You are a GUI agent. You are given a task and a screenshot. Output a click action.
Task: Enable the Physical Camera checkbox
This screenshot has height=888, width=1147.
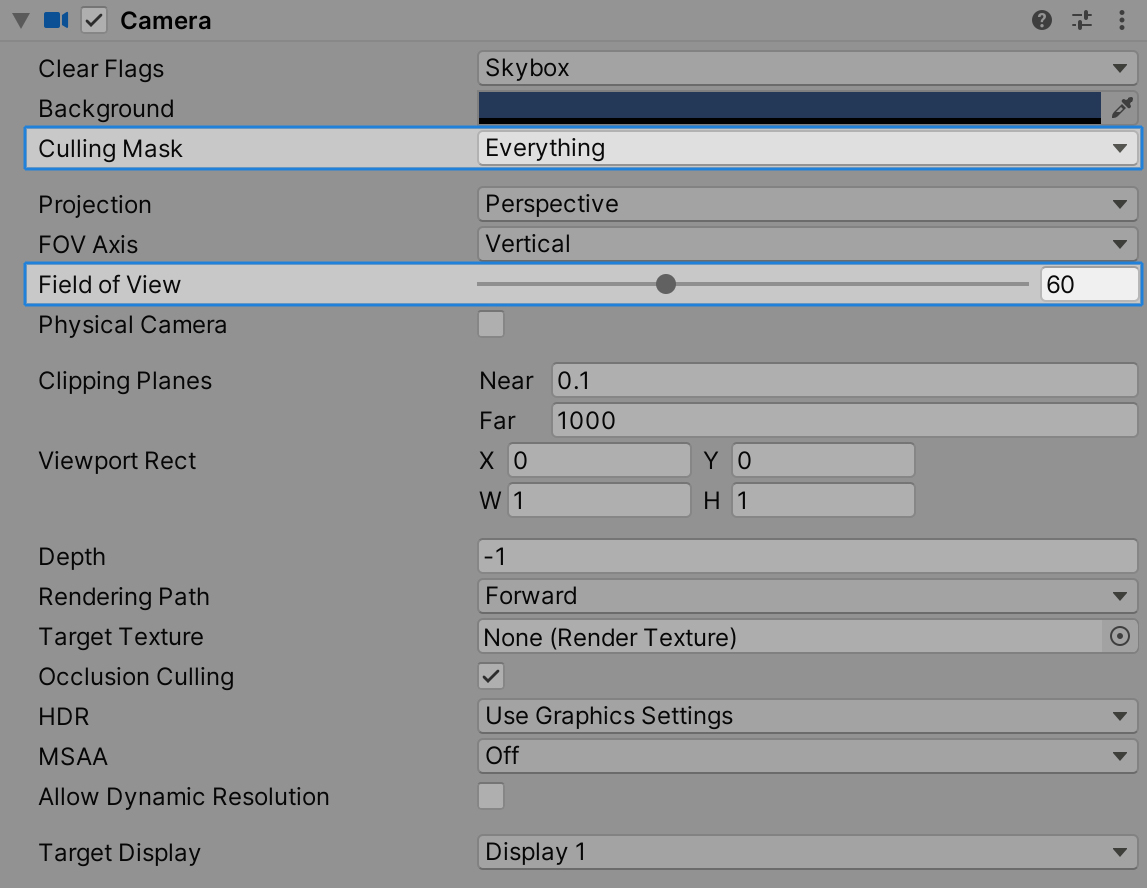491,325
